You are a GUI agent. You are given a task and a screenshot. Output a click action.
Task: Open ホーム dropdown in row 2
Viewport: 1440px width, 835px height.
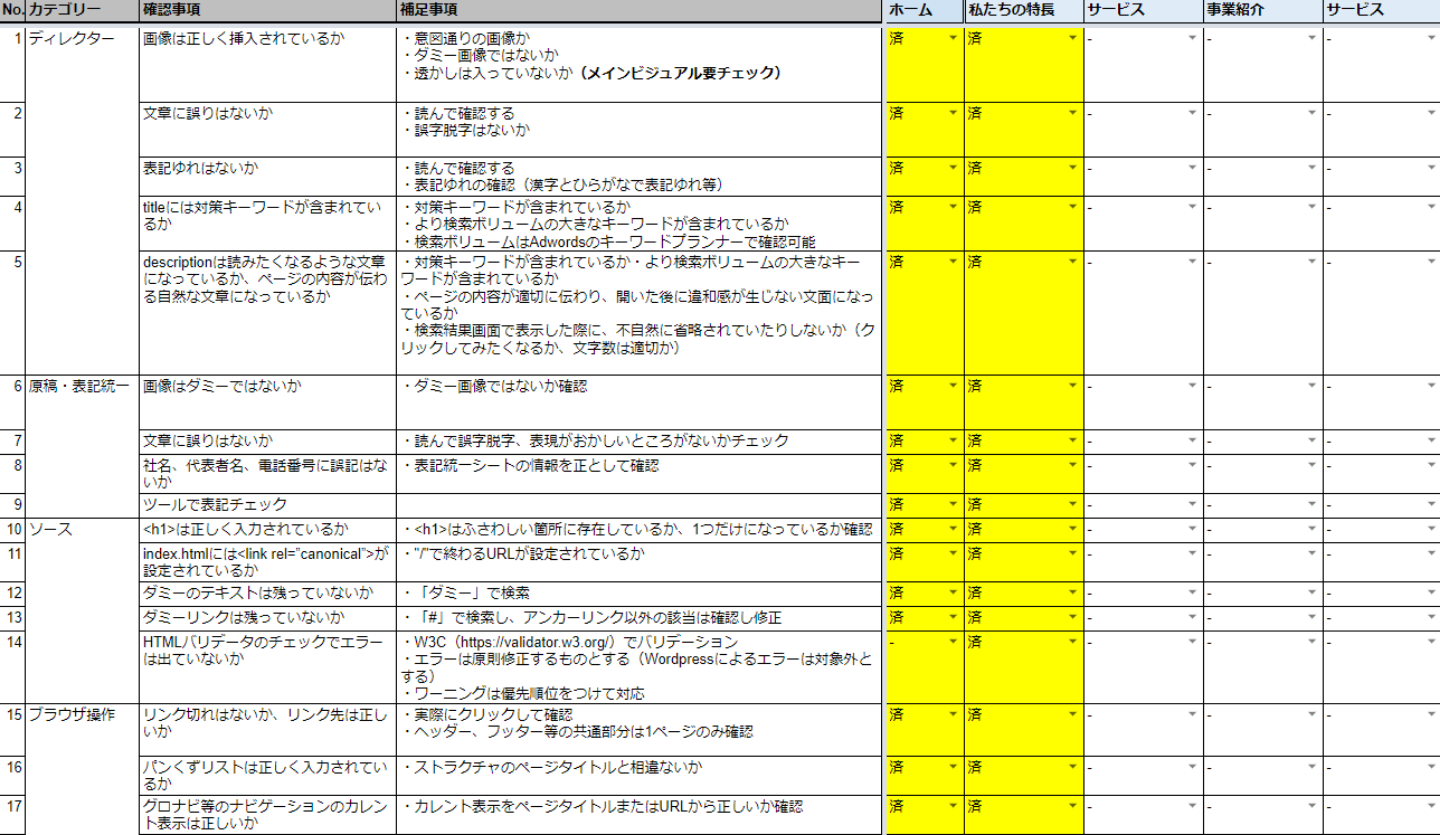tap(952, 113)
